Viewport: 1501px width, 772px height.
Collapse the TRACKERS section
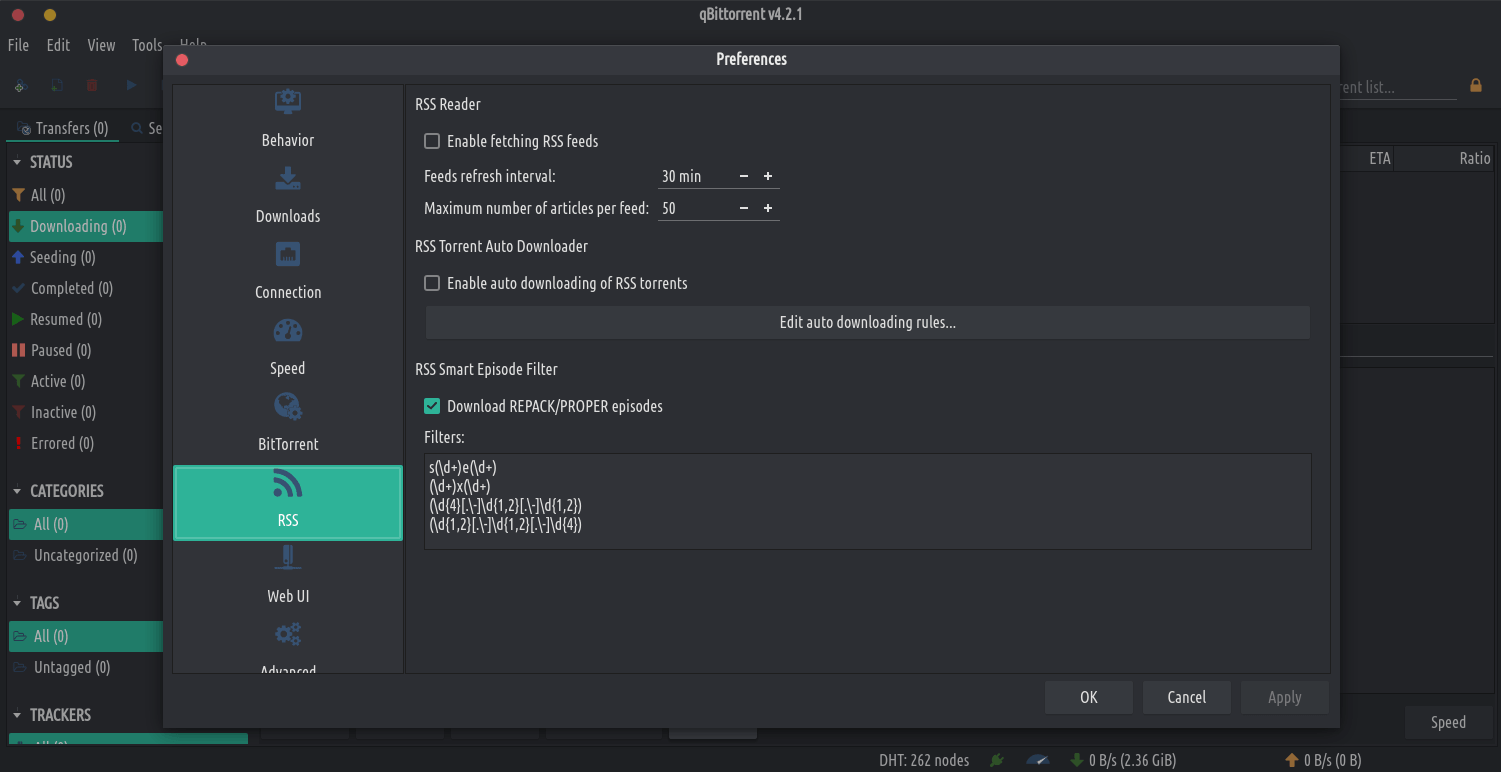[x=18, y=715]
